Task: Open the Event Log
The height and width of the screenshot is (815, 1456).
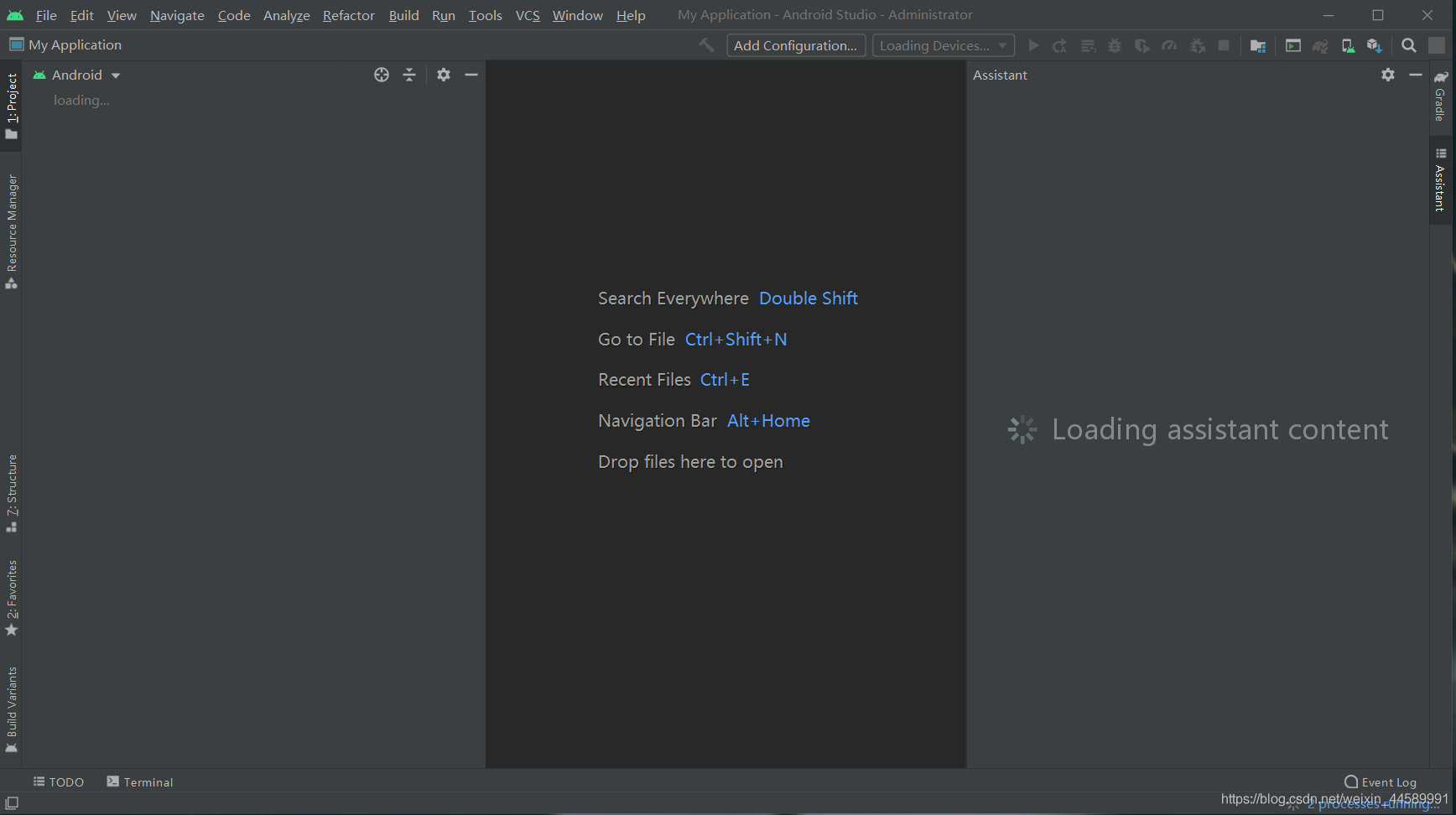Action: point(1381,781)
